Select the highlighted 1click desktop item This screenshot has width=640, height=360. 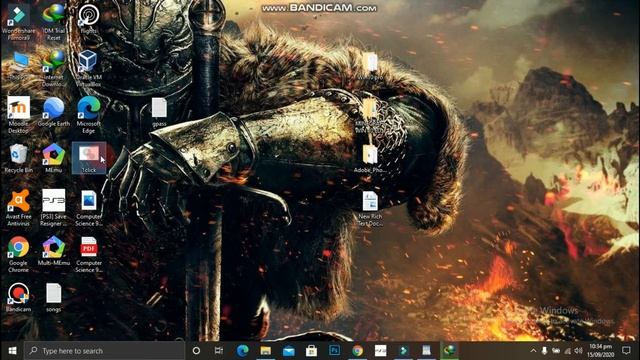click(x=89, y=158)
